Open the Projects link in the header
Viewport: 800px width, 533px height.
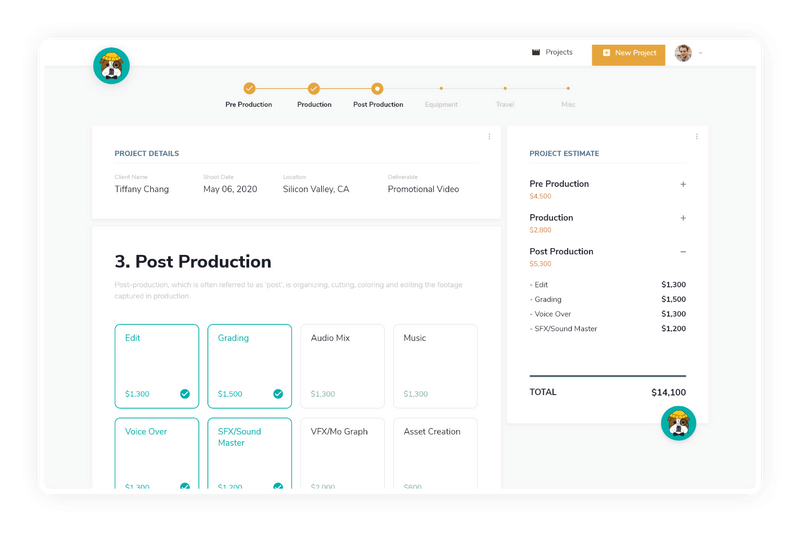click(x=558, y=52)
